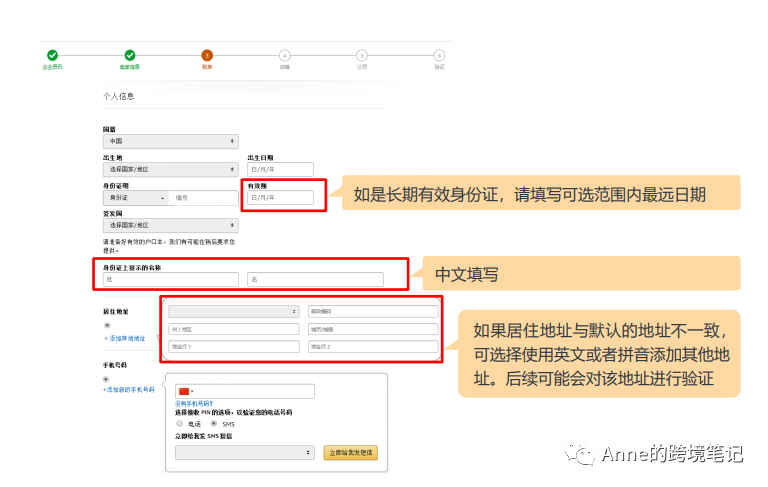The height and width of the screenshot is (487, 768).
Task: Select the 居住地址 default address radio button
Action: tap(107, 325)
